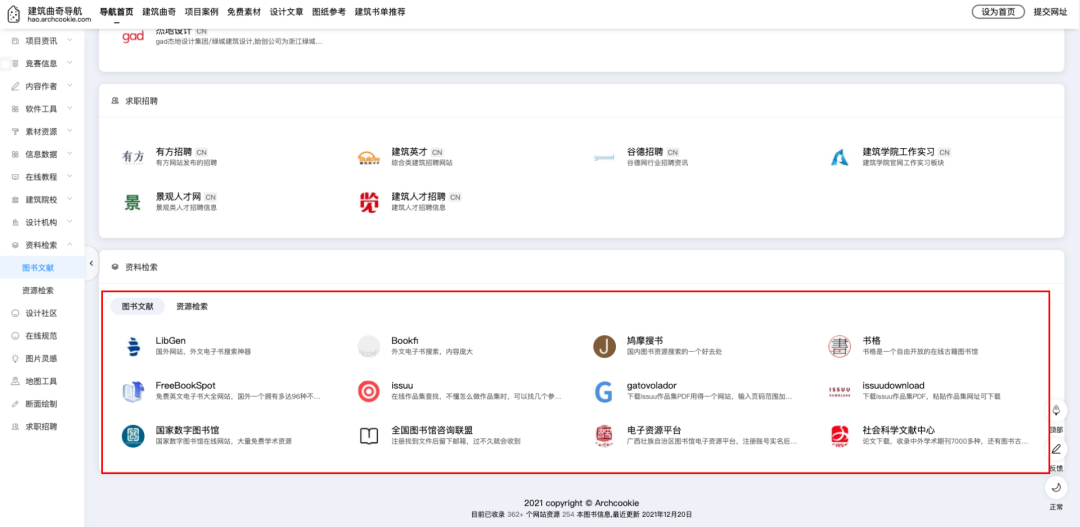Image resolution: width=1080 pixels, height=527 pixels.
Task: Collapse the sidebar with arrow handle
Action: [91, 263]
